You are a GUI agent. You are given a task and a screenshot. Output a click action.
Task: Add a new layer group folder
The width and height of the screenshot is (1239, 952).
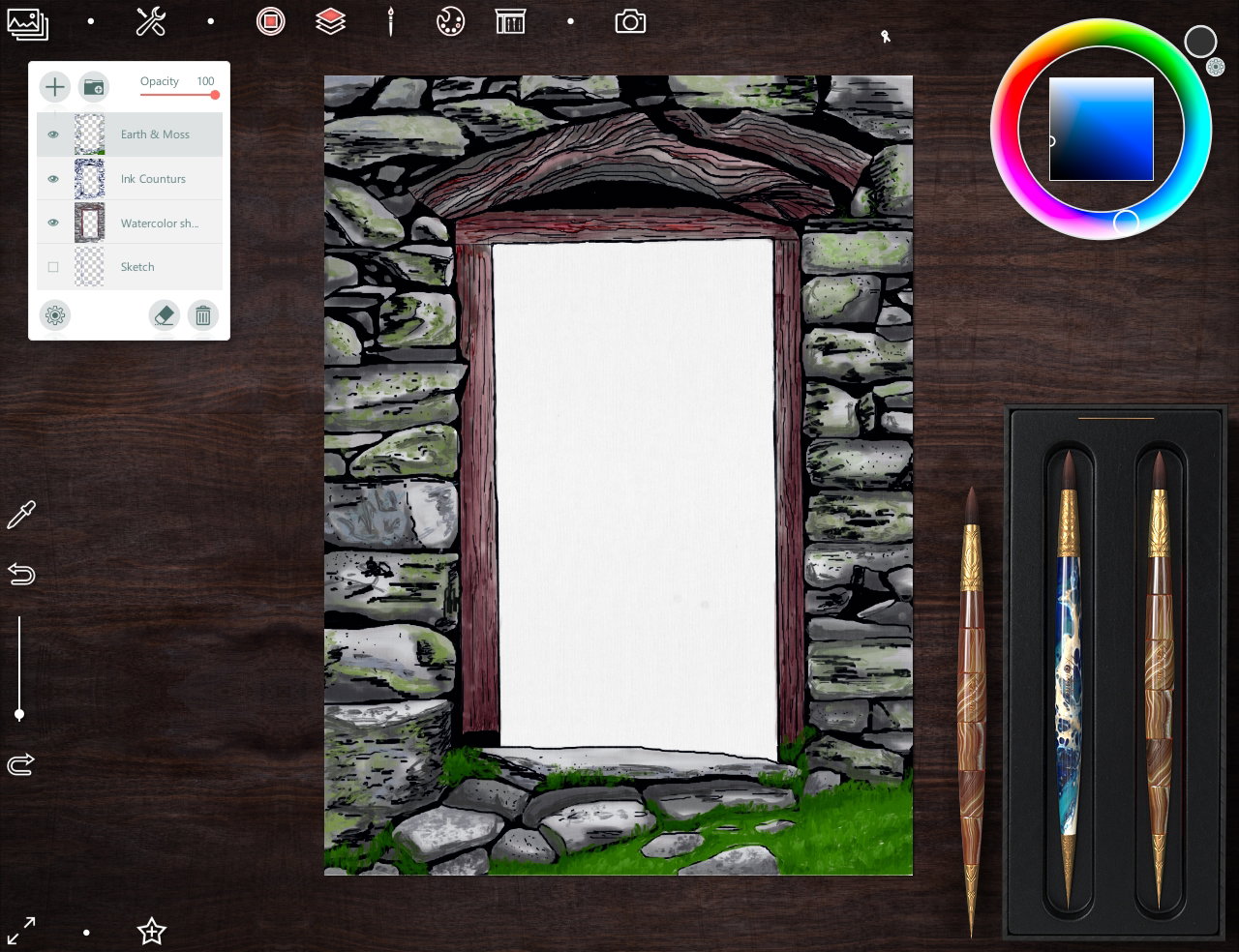(x=94, y=87)
